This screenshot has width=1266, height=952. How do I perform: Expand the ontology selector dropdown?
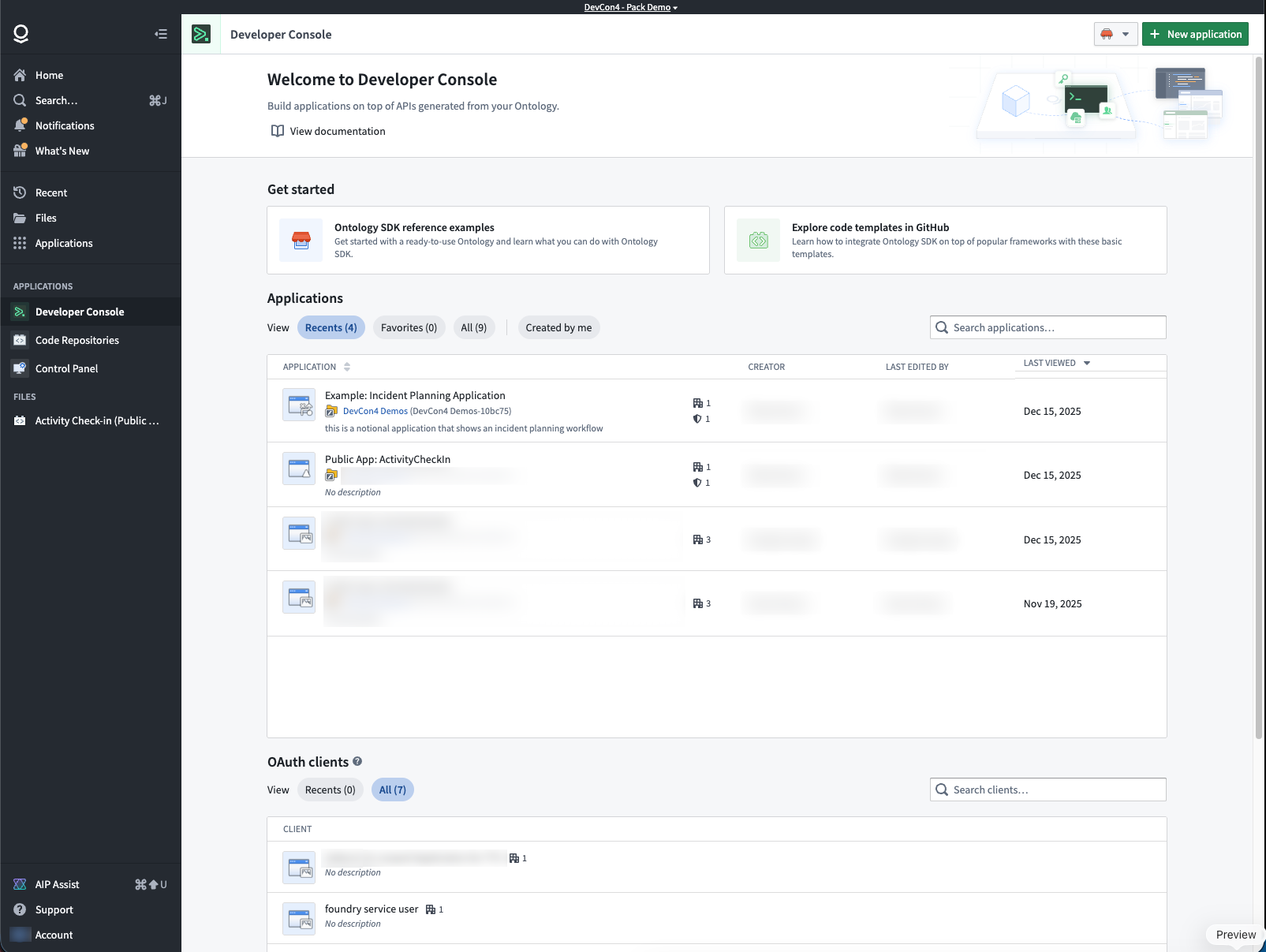click(1115, 34)
